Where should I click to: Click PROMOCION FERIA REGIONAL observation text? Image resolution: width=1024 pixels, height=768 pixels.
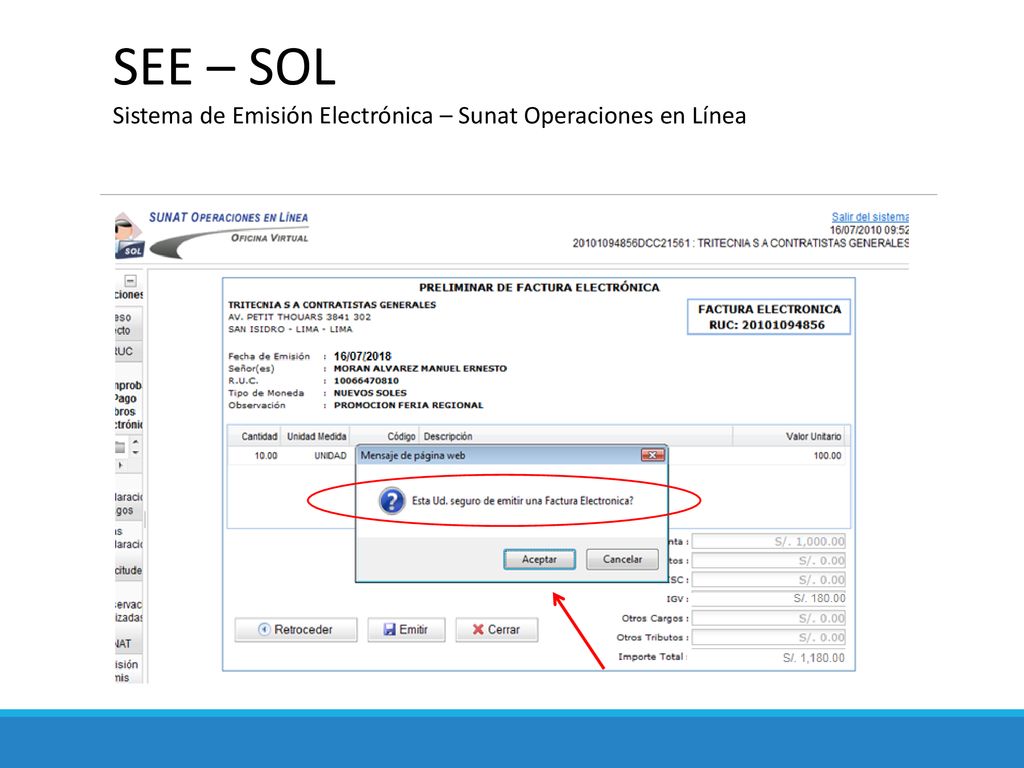[408, 405]
